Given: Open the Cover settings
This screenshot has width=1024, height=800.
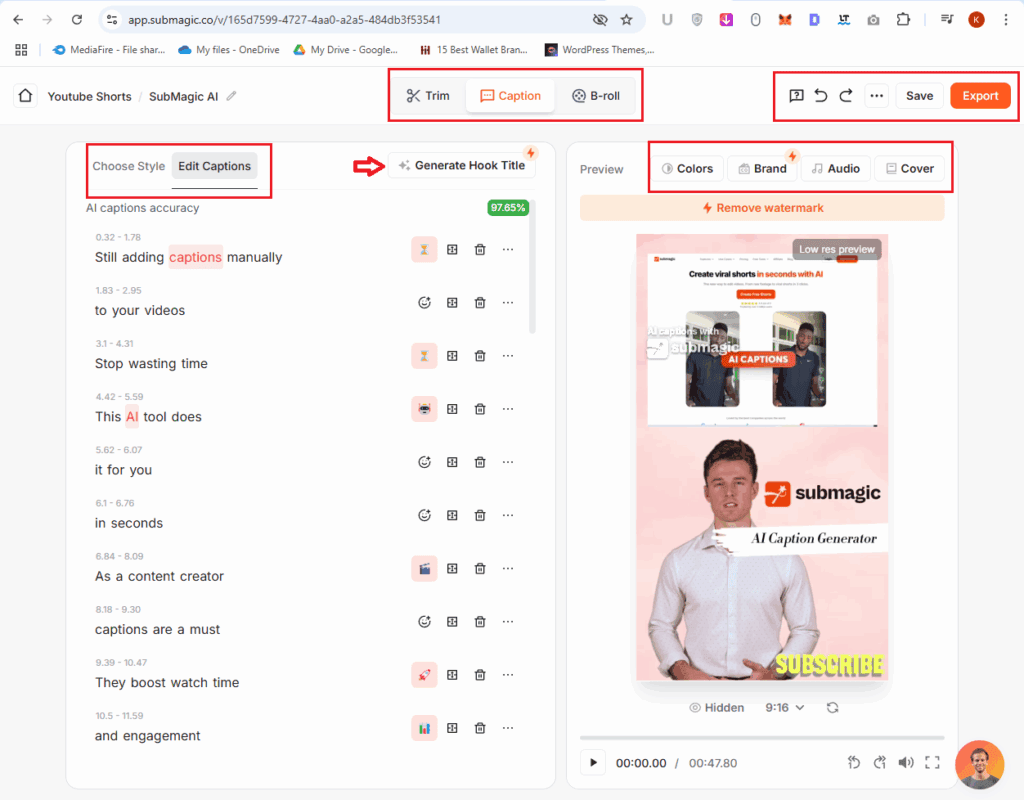Looking at the screenshot, I should [x=910, y=168].
